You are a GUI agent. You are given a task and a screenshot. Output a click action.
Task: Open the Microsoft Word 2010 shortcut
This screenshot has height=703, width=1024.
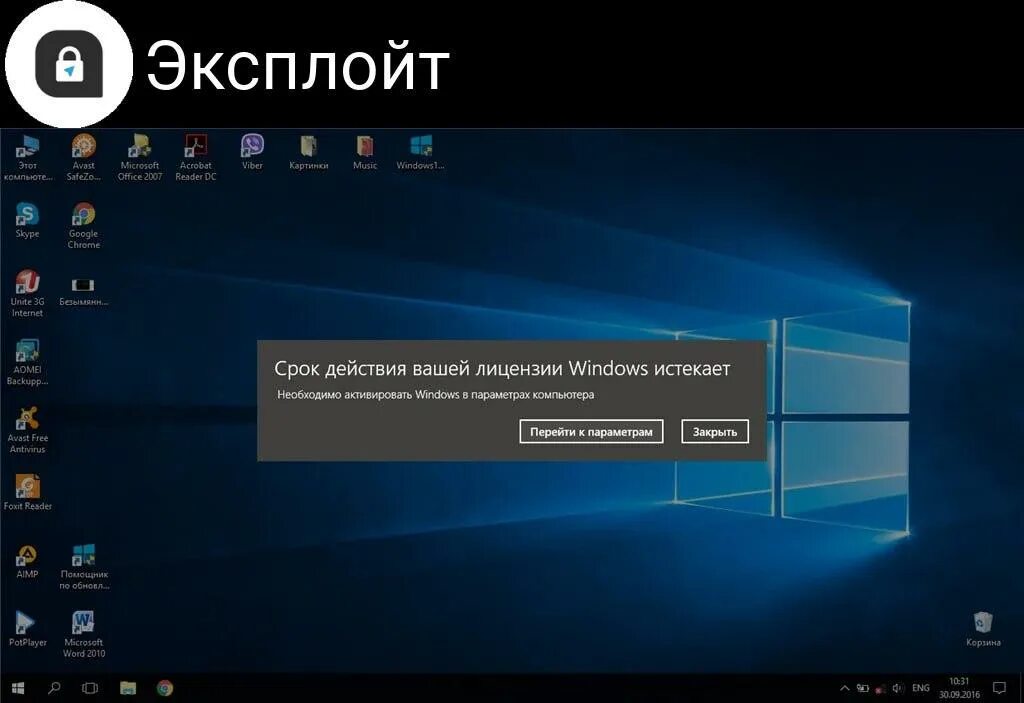(x=84, y=634)
